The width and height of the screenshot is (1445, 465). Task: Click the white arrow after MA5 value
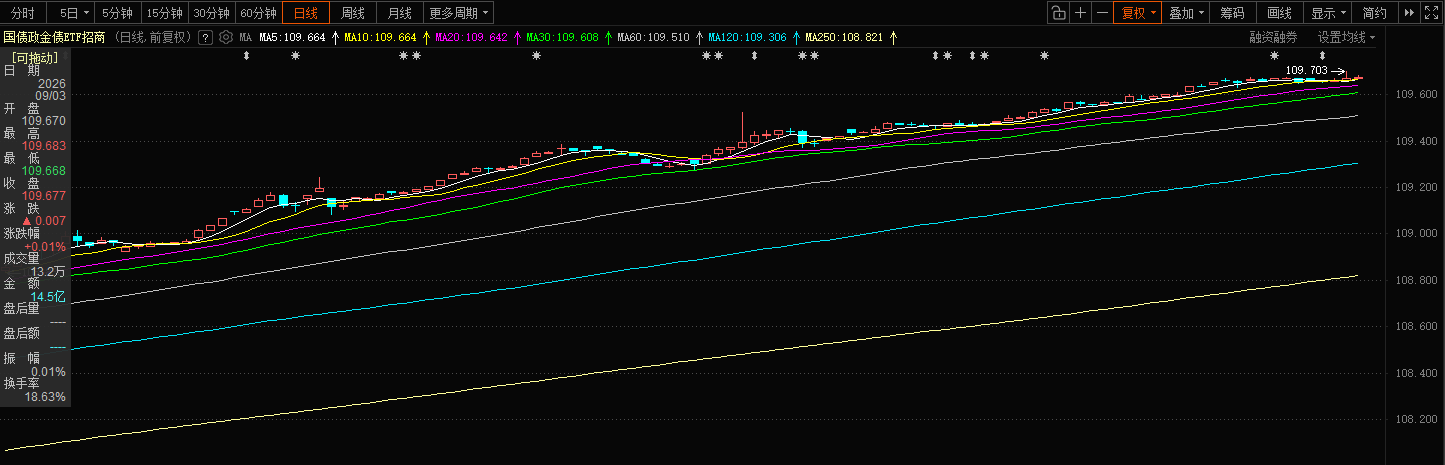[335, 38]
